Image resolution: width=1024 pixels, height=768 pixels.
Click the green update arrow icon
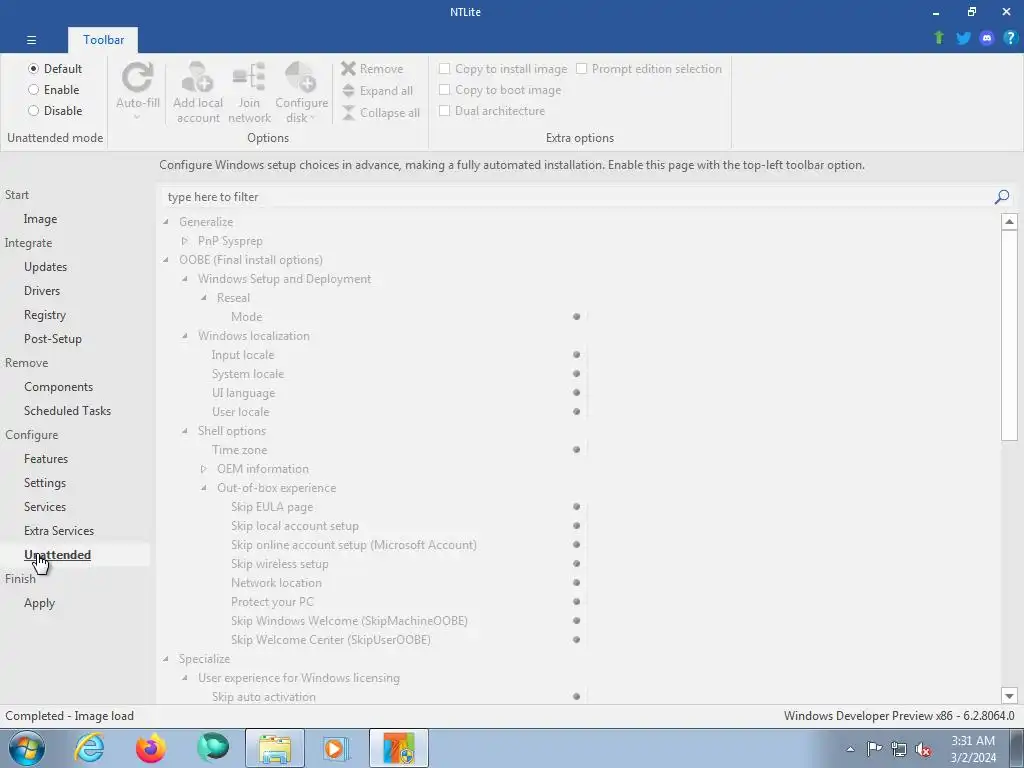click(939, 38)
